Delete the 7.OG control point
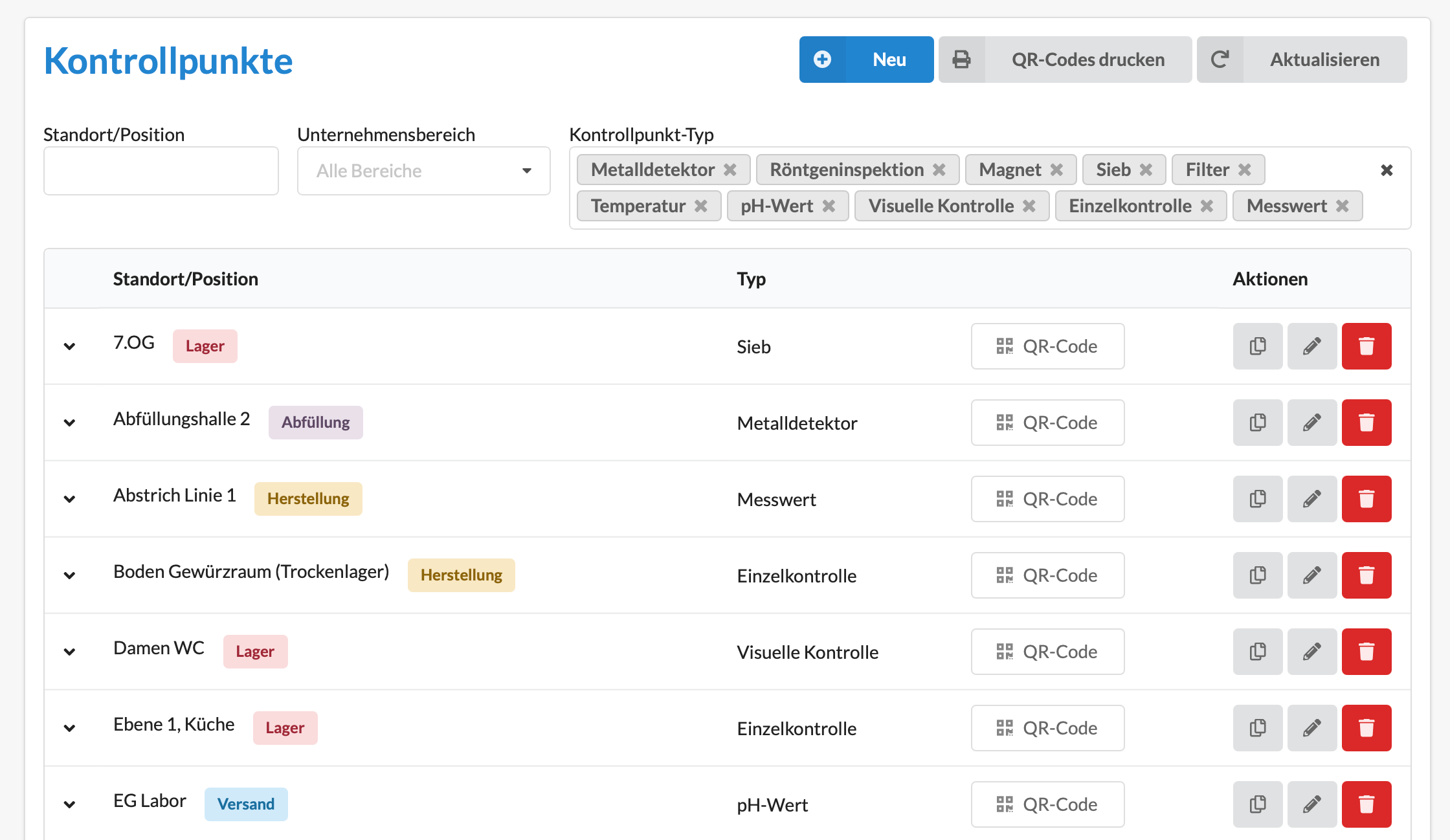Viewport: 1450px width, 840px height. pos(1366,346)
